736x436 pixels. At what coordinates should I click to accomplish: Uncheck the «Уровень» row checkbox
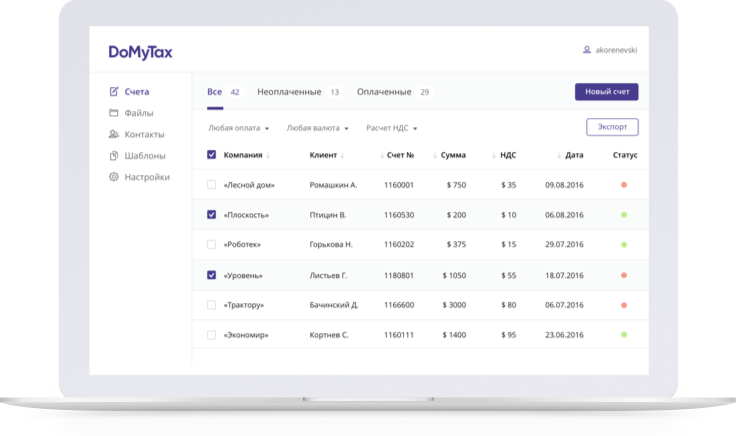[x=212, y=275]
